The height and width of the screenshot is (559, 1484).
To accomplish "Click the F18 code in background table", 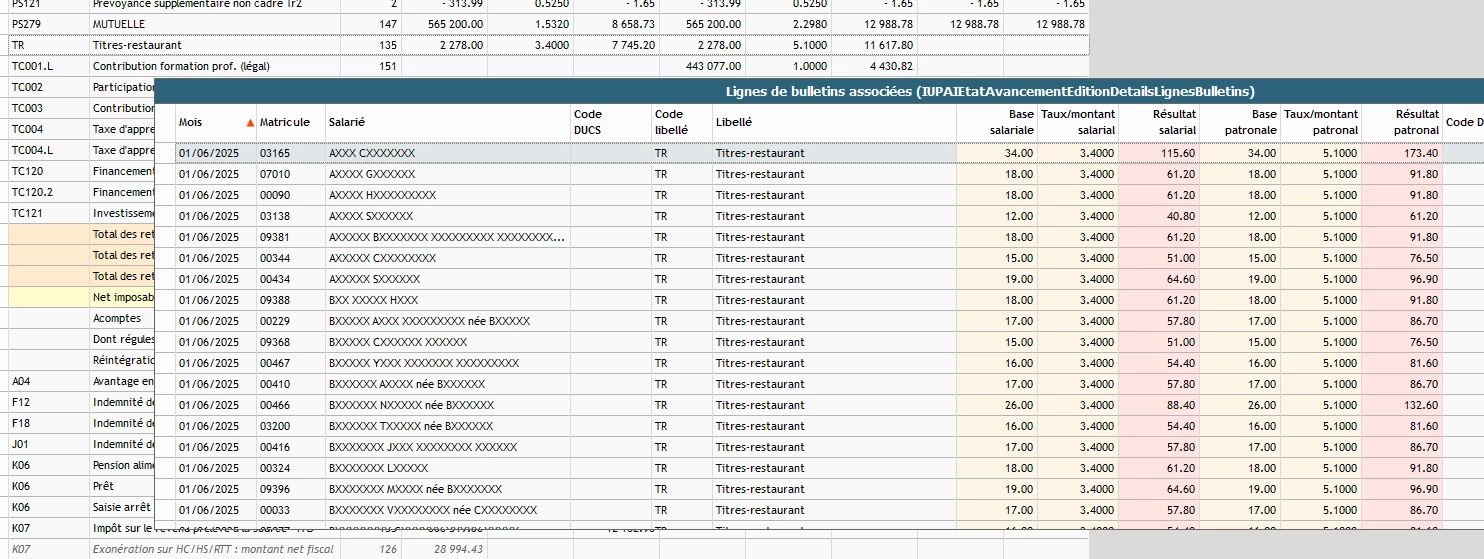I will pos(20,423).
